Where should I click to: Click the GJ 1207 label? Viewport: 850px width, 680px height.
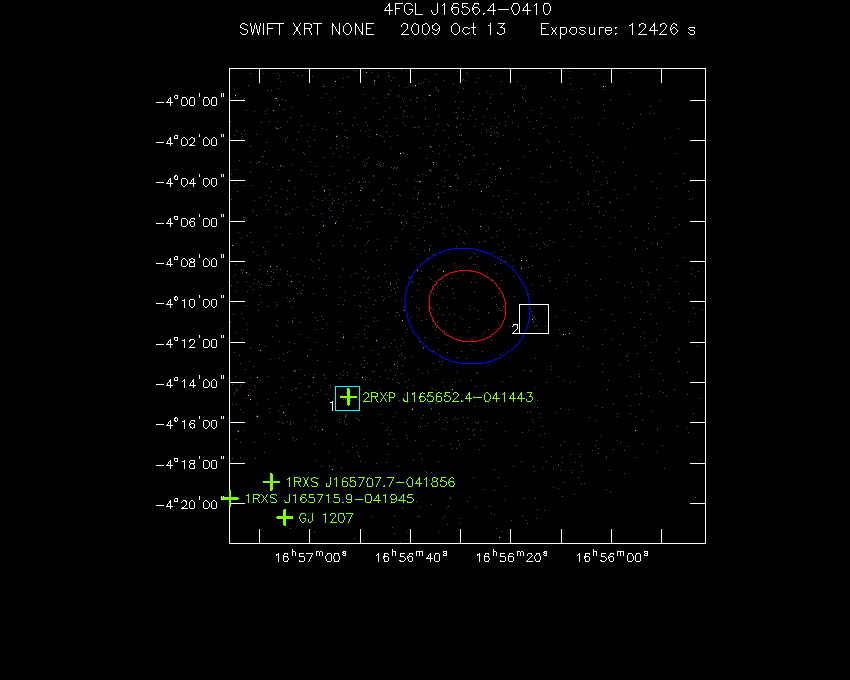326,518
